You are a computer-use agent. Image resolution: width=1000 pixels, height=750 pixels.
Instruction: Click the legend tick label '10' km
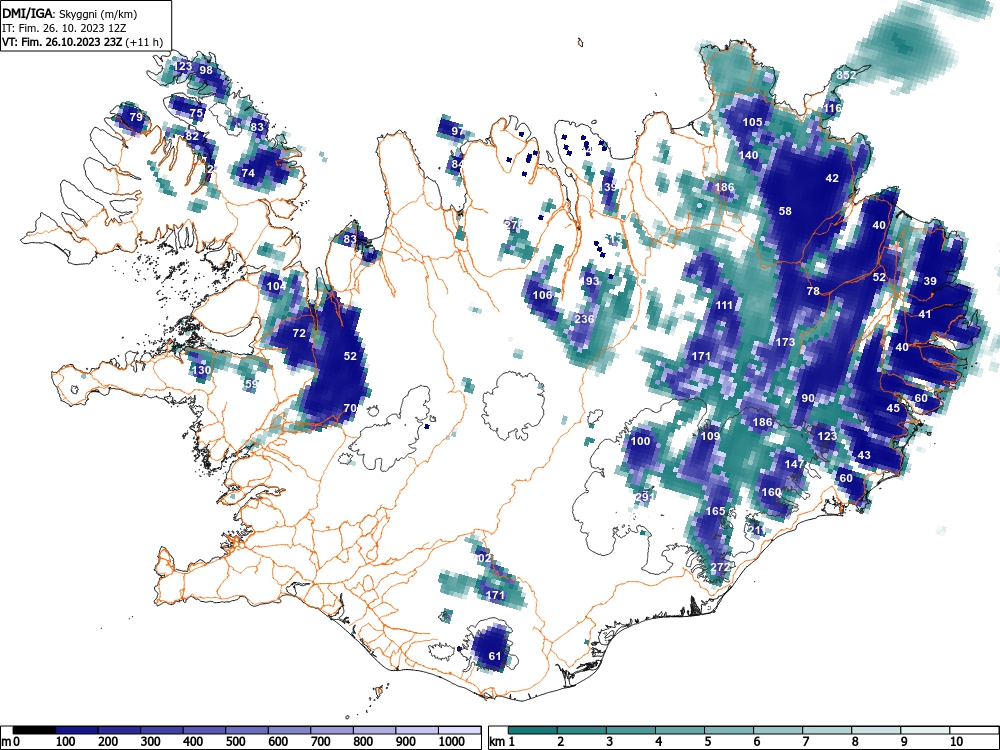tap(955, 741)
